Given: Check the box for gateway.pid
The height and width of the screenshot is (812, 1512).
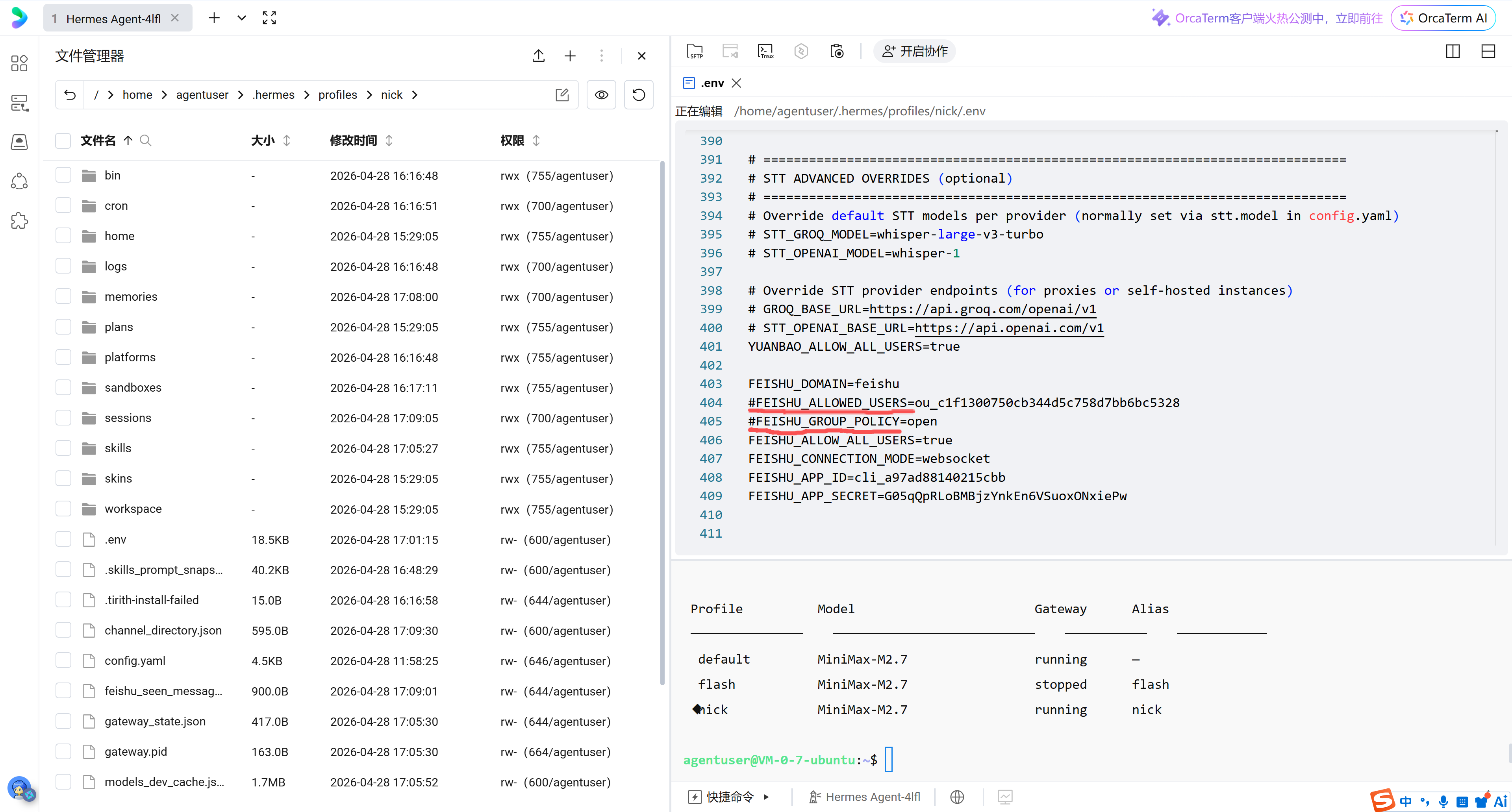Looking at the screenshot, I should (x=63, y=751).
